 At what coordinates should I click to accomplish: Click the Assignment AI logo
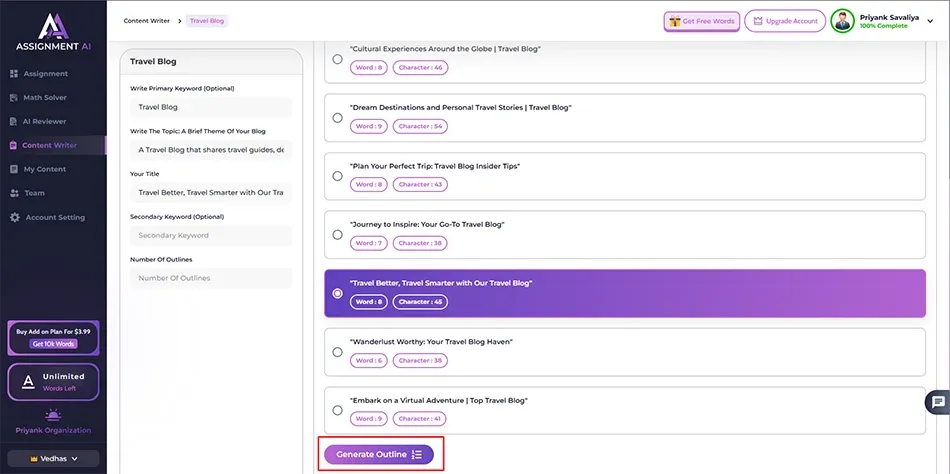pos(54,30)
